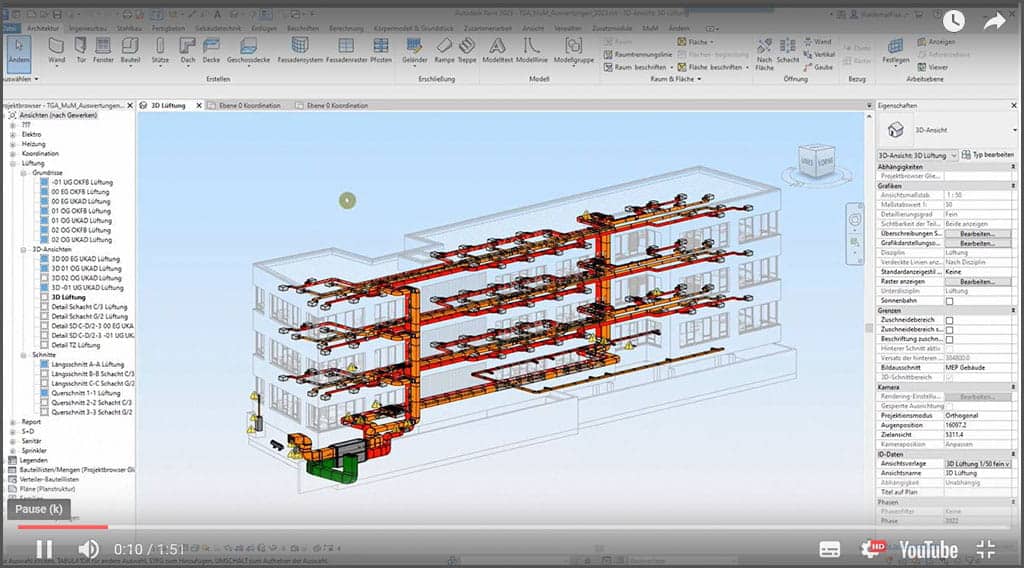Mute the video volume speaker
Image resolution: width=1024 pixels, height=568 pixels.
click(88, 549)
